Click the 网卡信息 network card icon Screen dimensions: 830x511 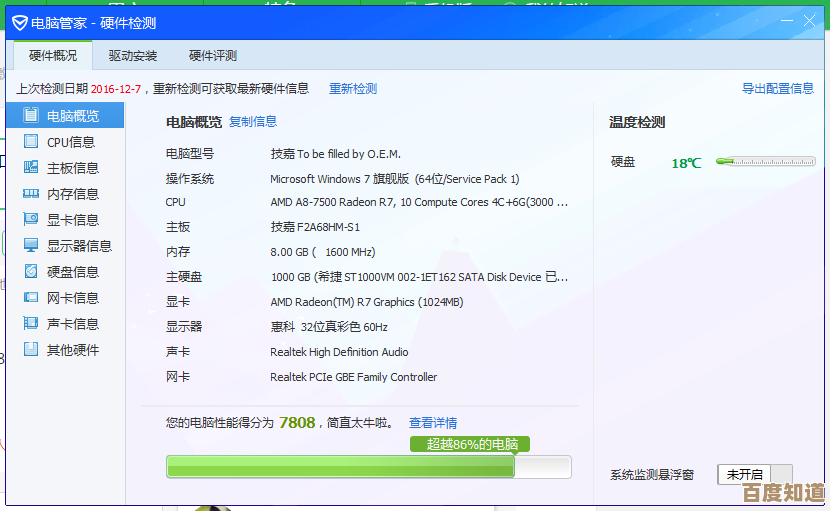(x=31, y=297)
